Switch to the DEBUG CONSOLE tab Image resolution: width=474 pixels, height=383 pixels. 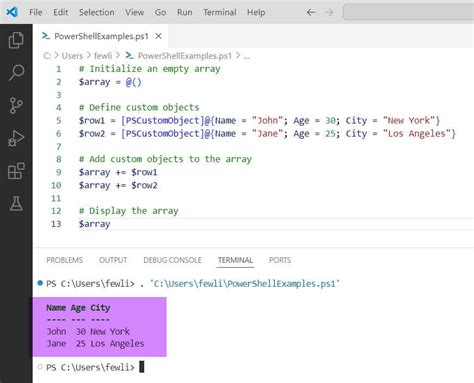[x=172, y=260]
